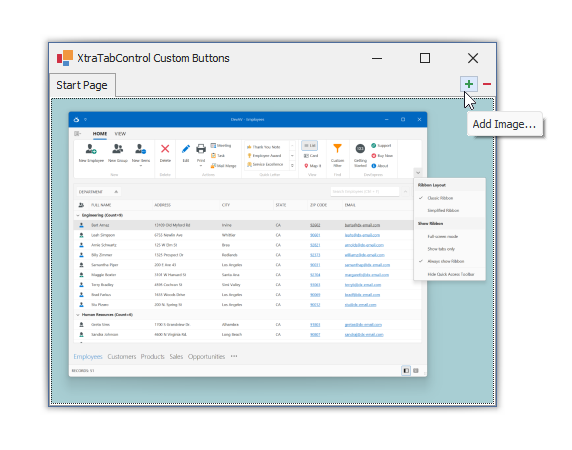This screenshot has width=572, height=450.
Task: Select Card view in DevAV ribbon
Action: [x=311, y=156]
